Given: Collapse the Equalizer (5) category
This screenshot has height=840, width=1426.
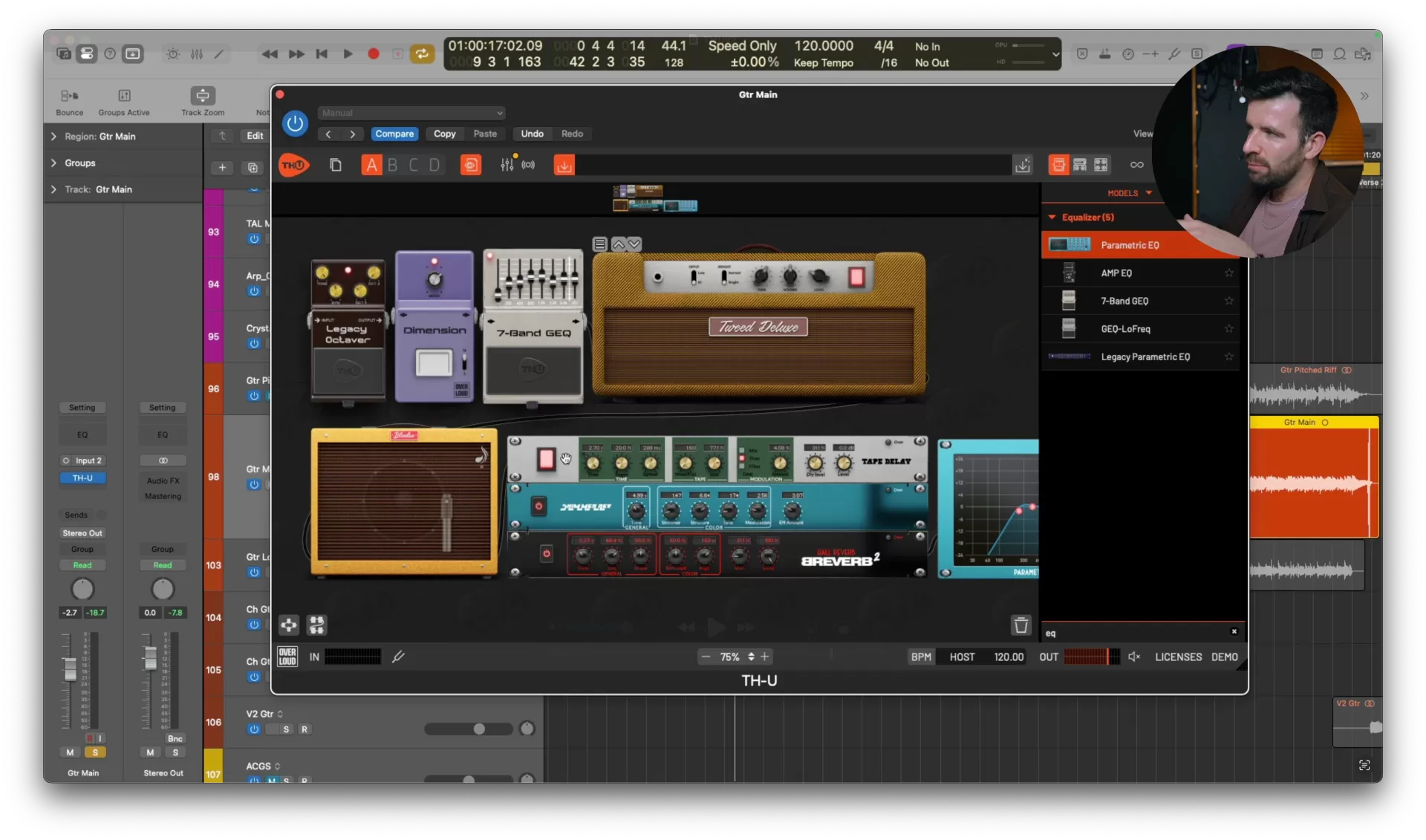Looking at the screenshot, I should 1053,217.
